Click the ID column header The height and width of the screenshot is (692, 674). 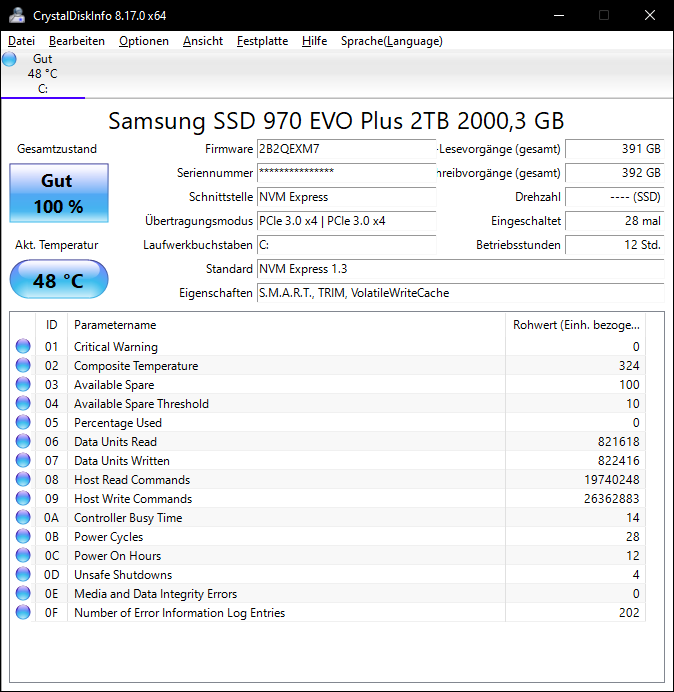pyautogui.click(x=51, y=325)
